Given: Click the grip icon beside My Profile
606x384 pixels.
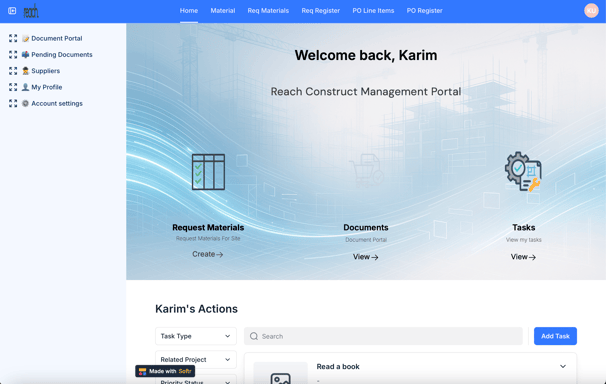Looking at the screenshot, I should [13, 87].
